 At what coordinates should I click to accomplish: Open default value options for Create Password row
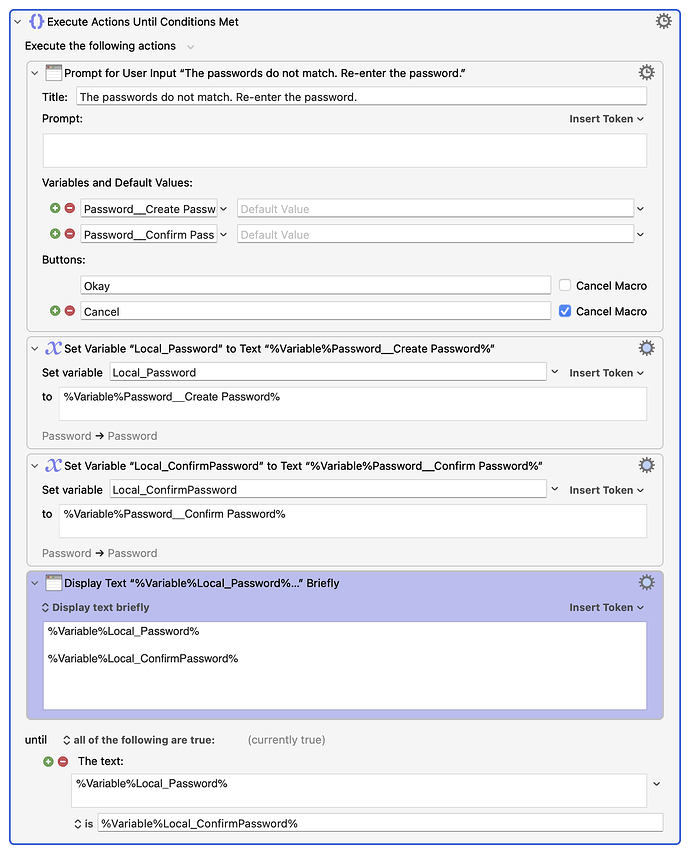coord(640,209)
